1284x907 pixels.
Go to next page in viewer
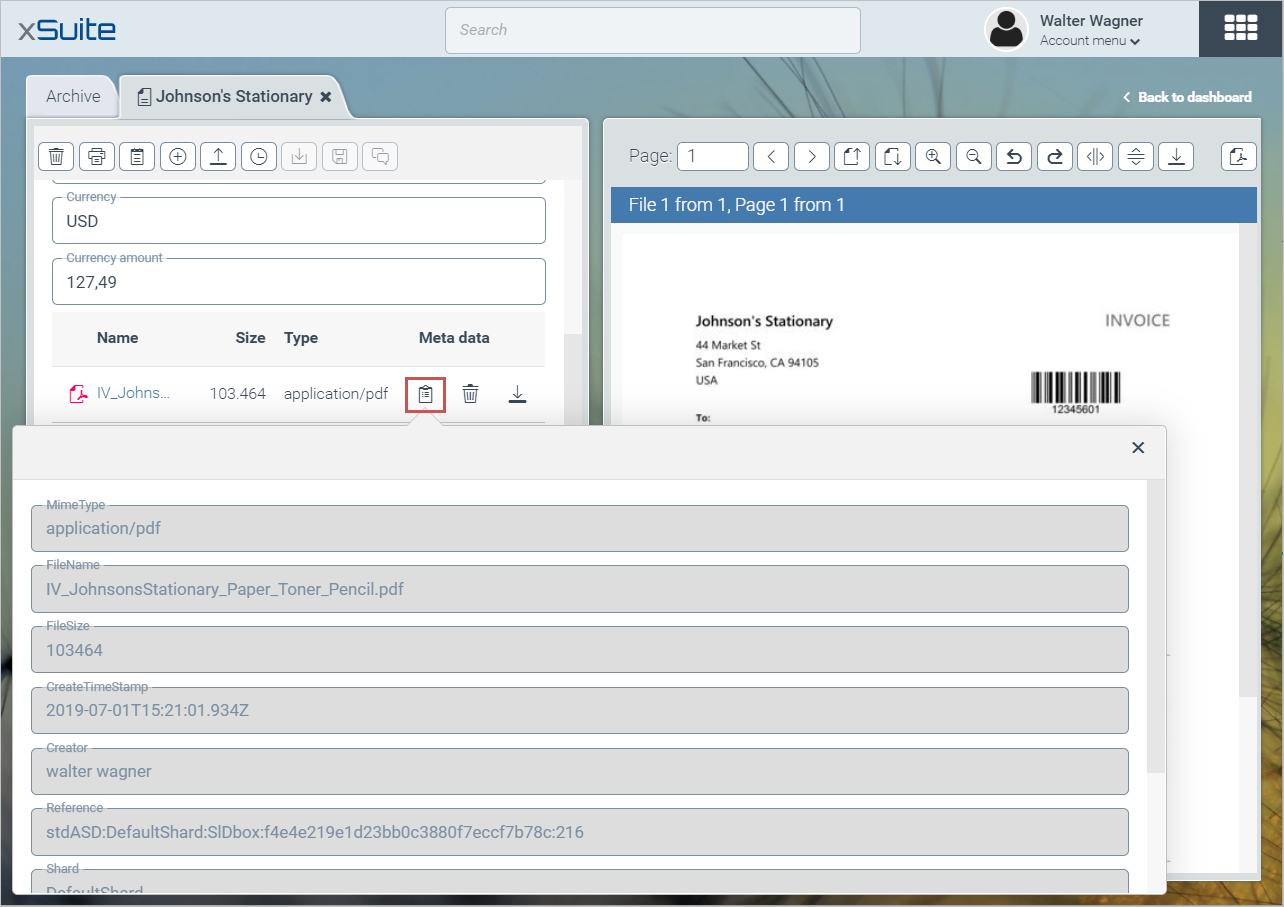(812, 156)
